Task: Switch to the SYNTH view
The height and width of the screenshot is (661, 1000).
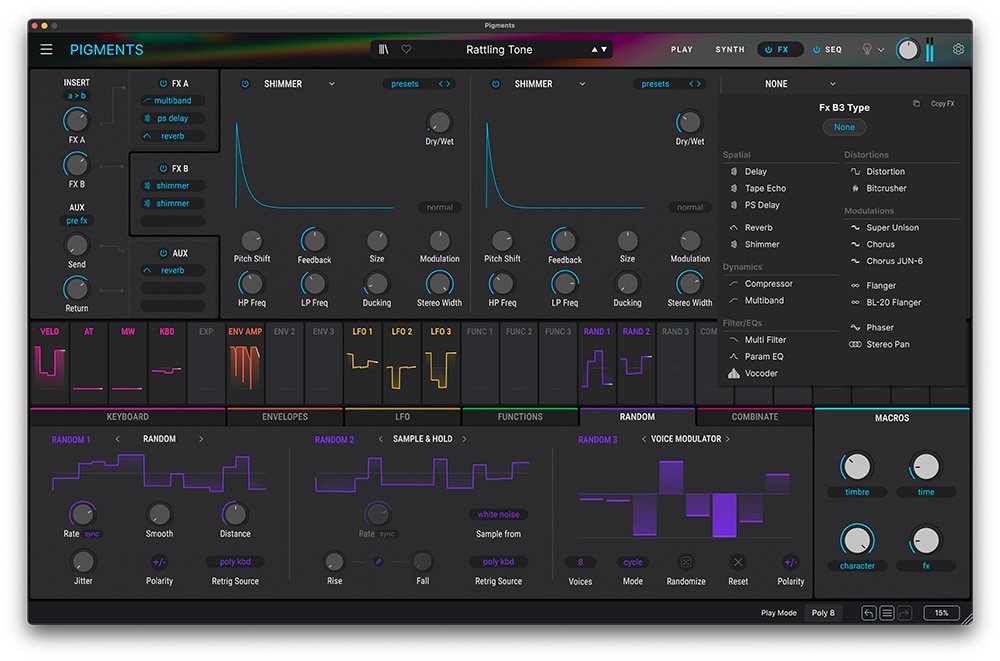Action: coord(730,49)
